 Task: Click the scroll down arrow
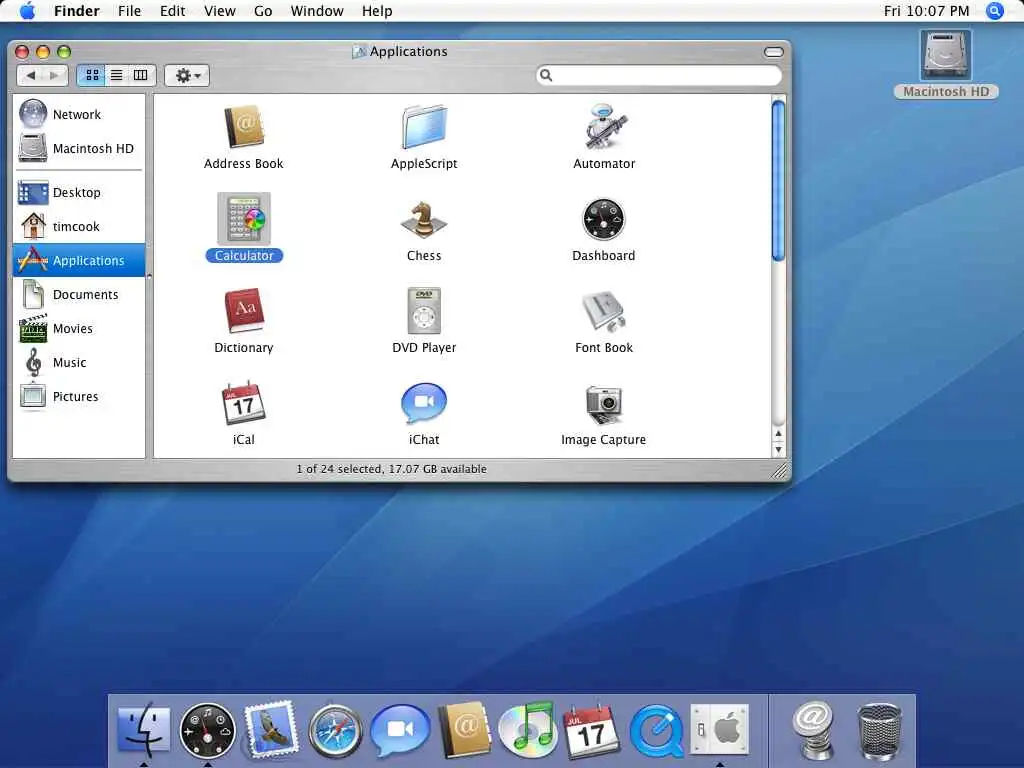(x=778, y=450)
